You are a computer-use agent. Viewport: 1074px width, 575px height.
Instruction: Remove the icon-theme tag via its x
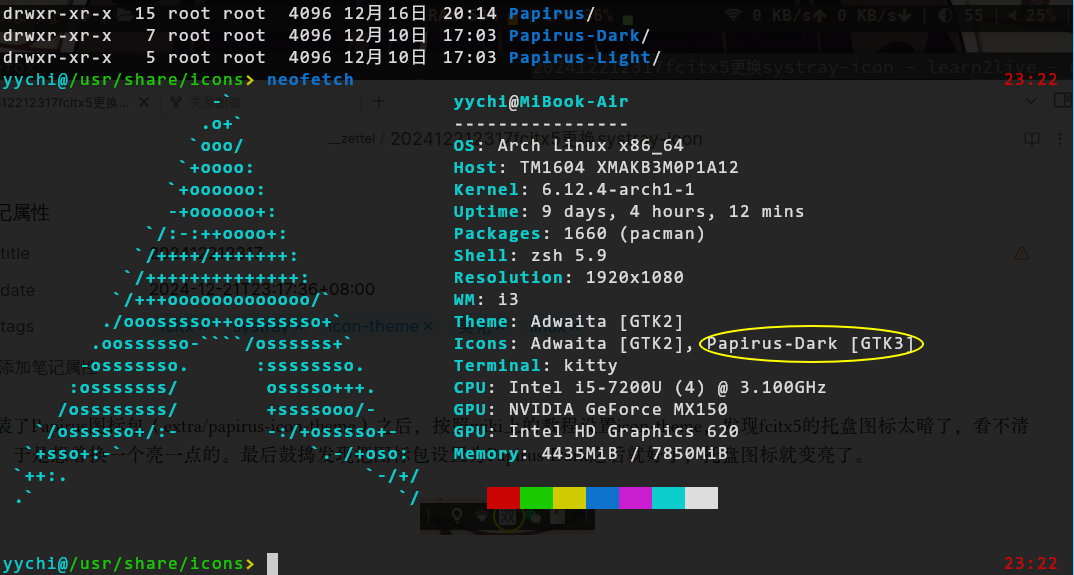(x=428, y=326)
